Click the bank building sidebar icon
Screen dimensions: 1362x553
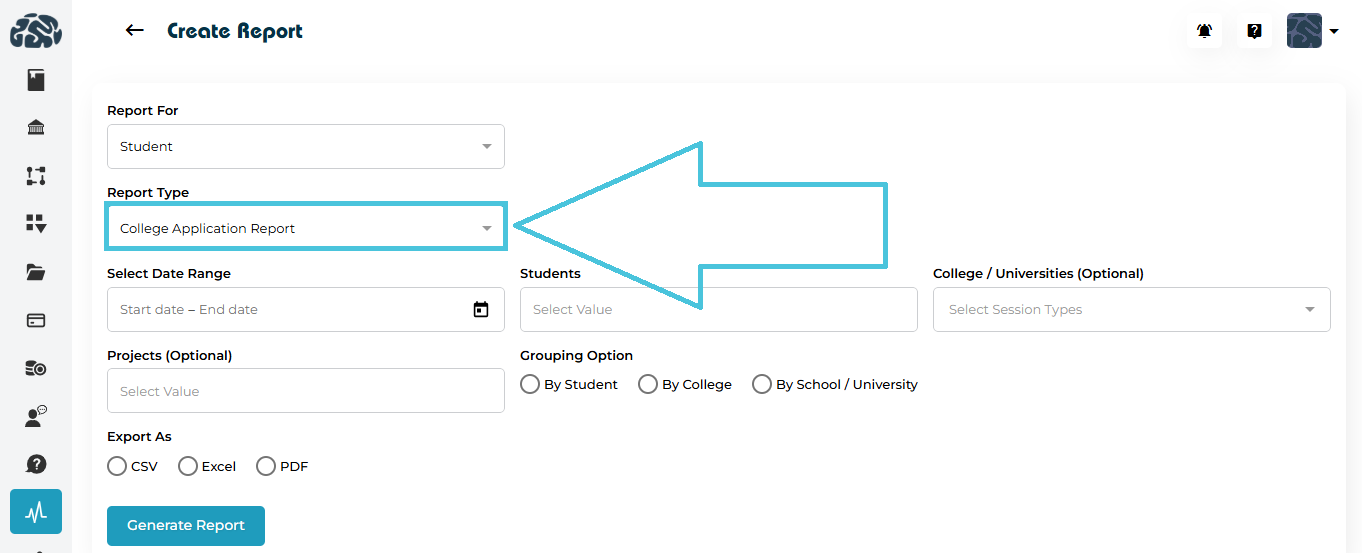click(x=36, y=127)
